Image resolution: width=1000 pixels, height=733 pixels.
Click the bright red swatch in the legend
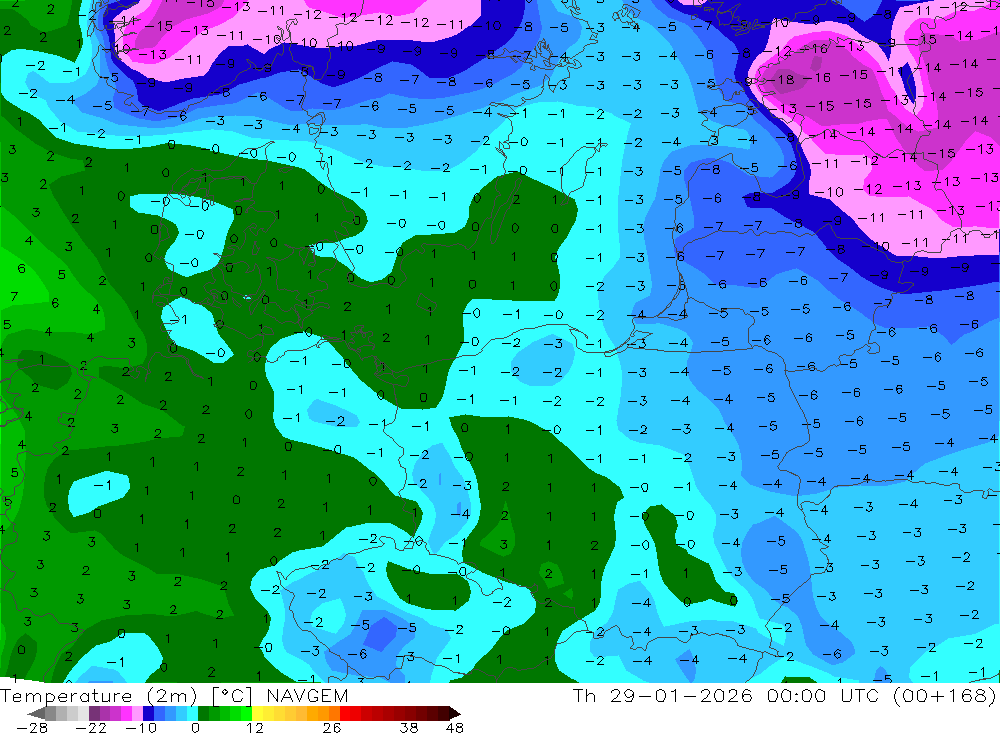coord(345,713)
